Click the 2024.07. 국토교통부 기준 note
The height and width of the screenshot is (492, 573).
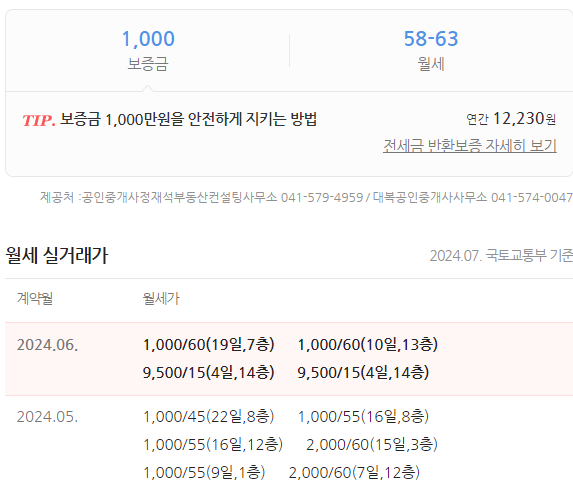point(501,256)
